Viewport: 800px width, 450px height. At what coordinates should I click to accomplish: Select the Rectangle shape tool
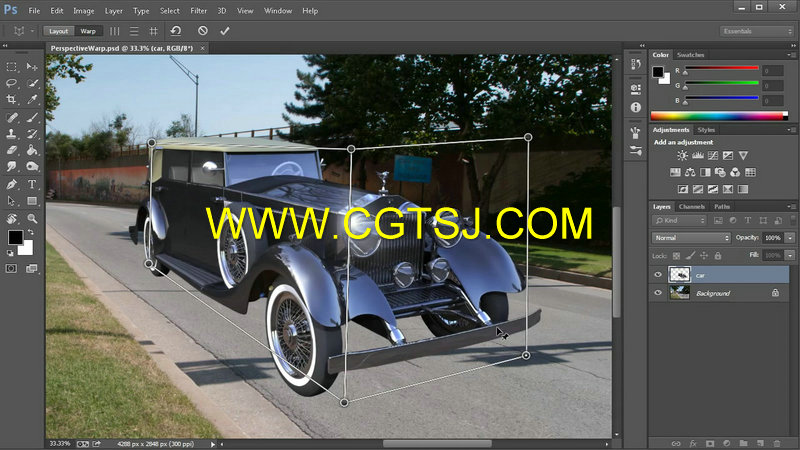tap(32, 201)
